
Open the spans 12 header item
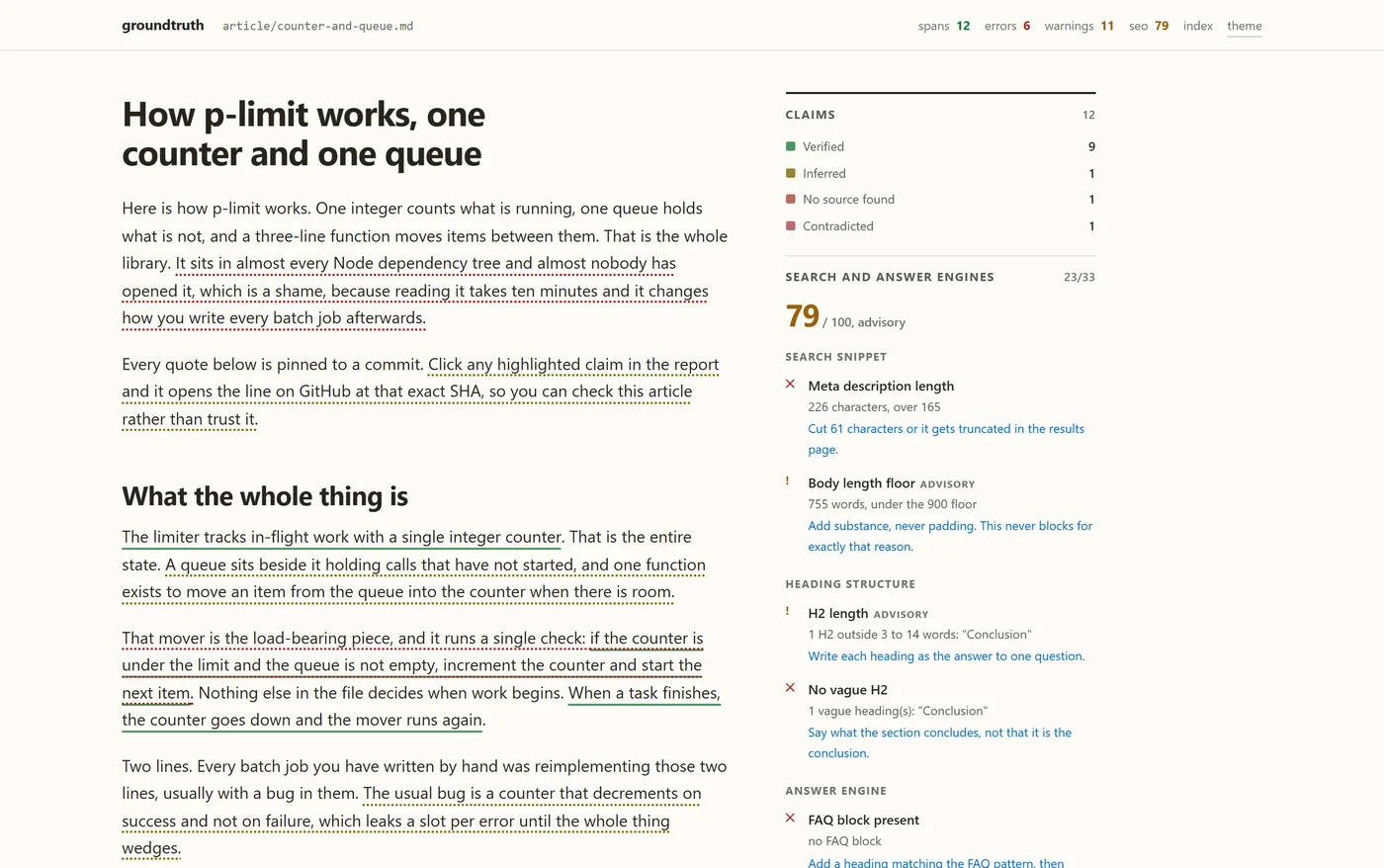click(x=943, y=26)
